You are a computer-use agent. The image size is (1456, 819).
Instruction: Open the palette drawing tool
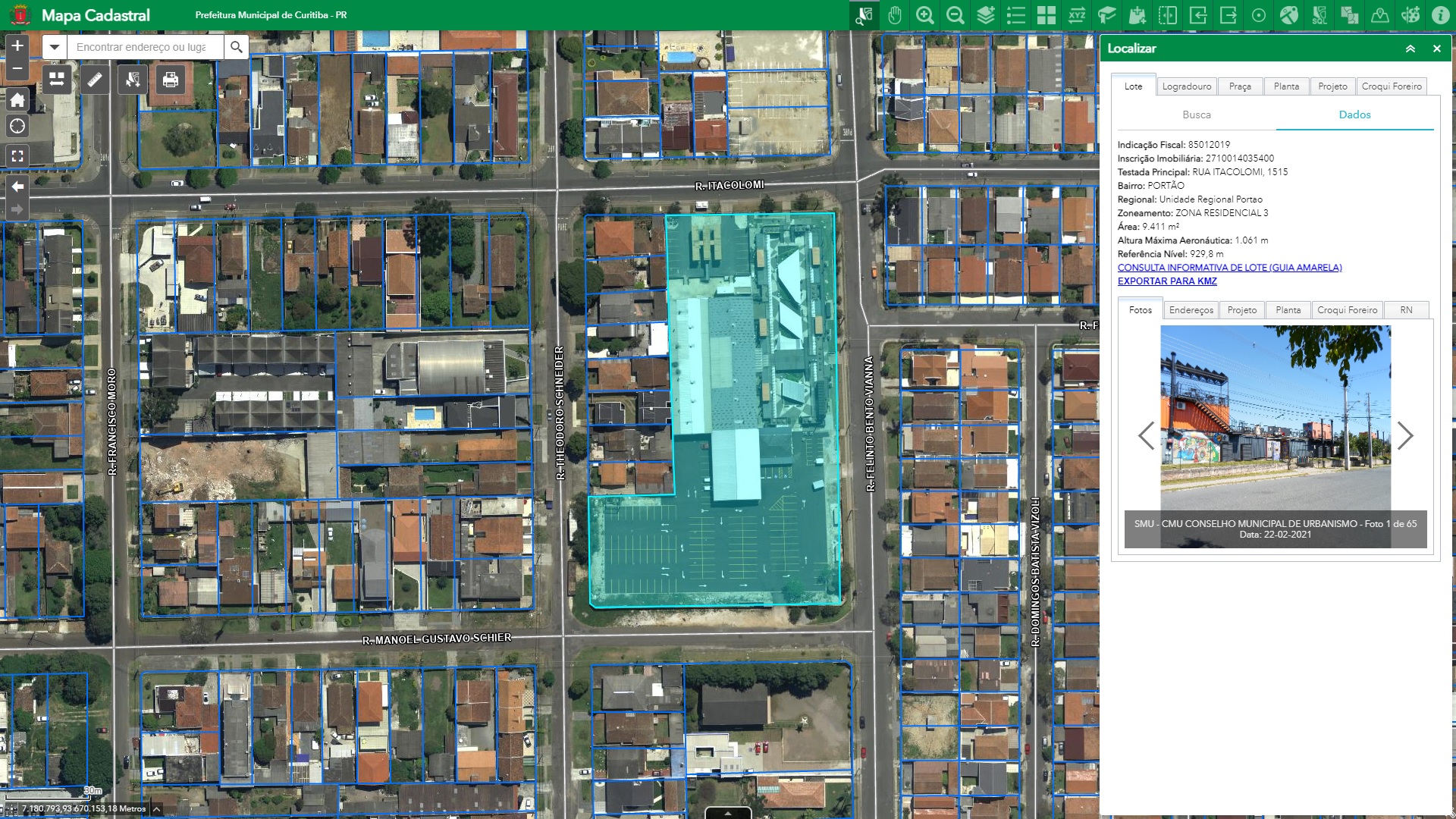tap(1410, 15)
